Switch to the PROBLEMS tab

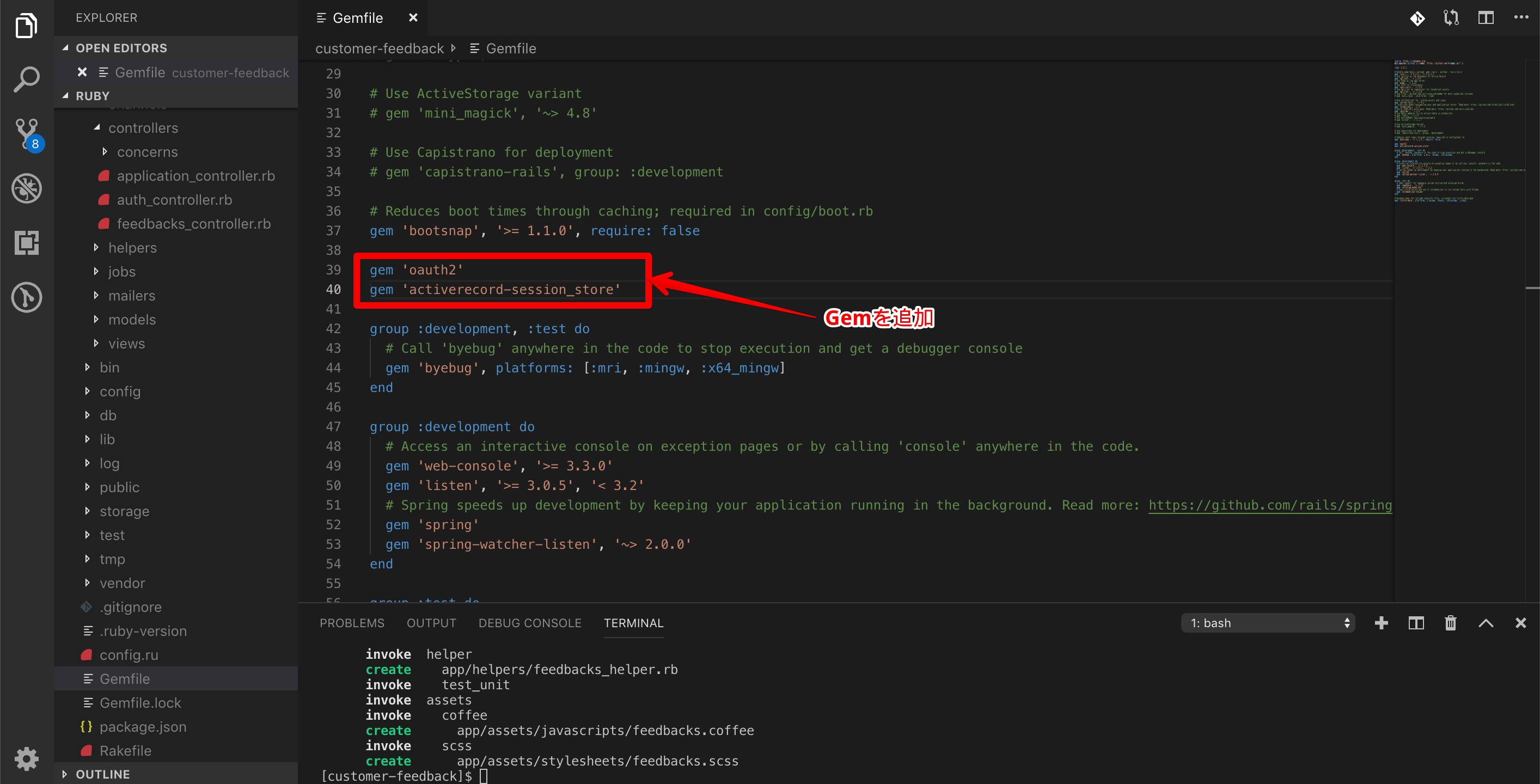click(x=352, y=623)
